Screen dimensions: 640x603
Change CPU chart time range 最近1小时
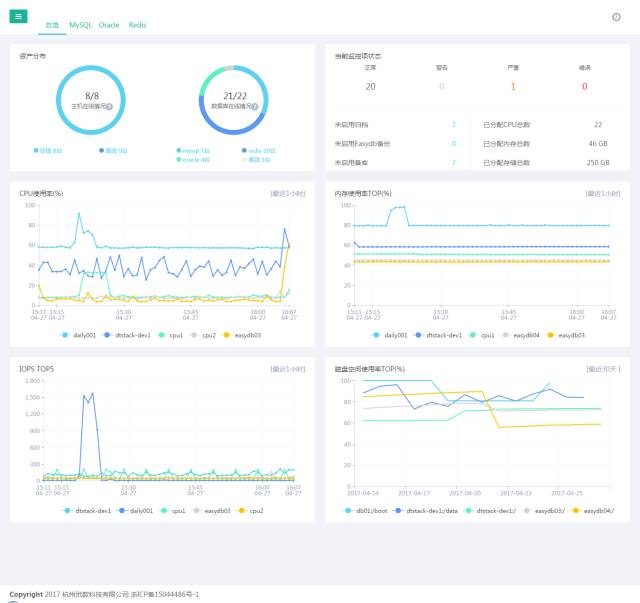pos(288,194)
